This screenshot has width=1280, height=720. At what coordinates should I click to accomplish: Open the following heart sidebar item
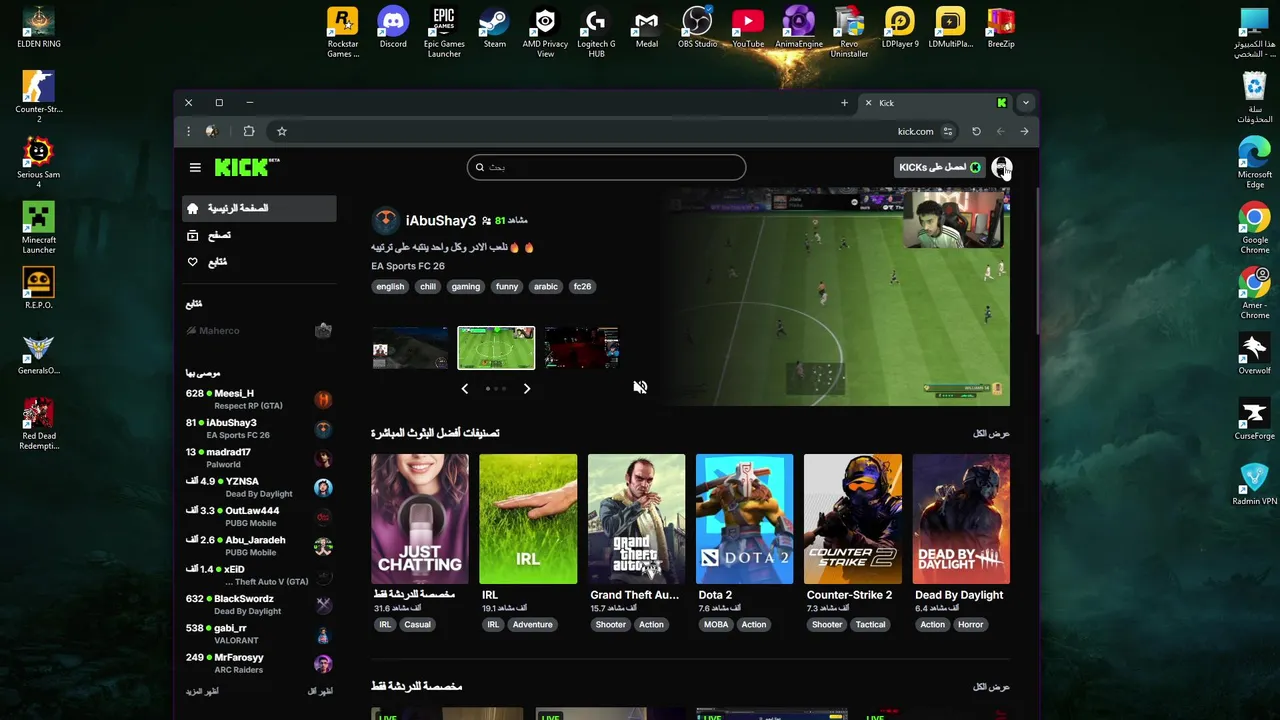tap(259, 262)
